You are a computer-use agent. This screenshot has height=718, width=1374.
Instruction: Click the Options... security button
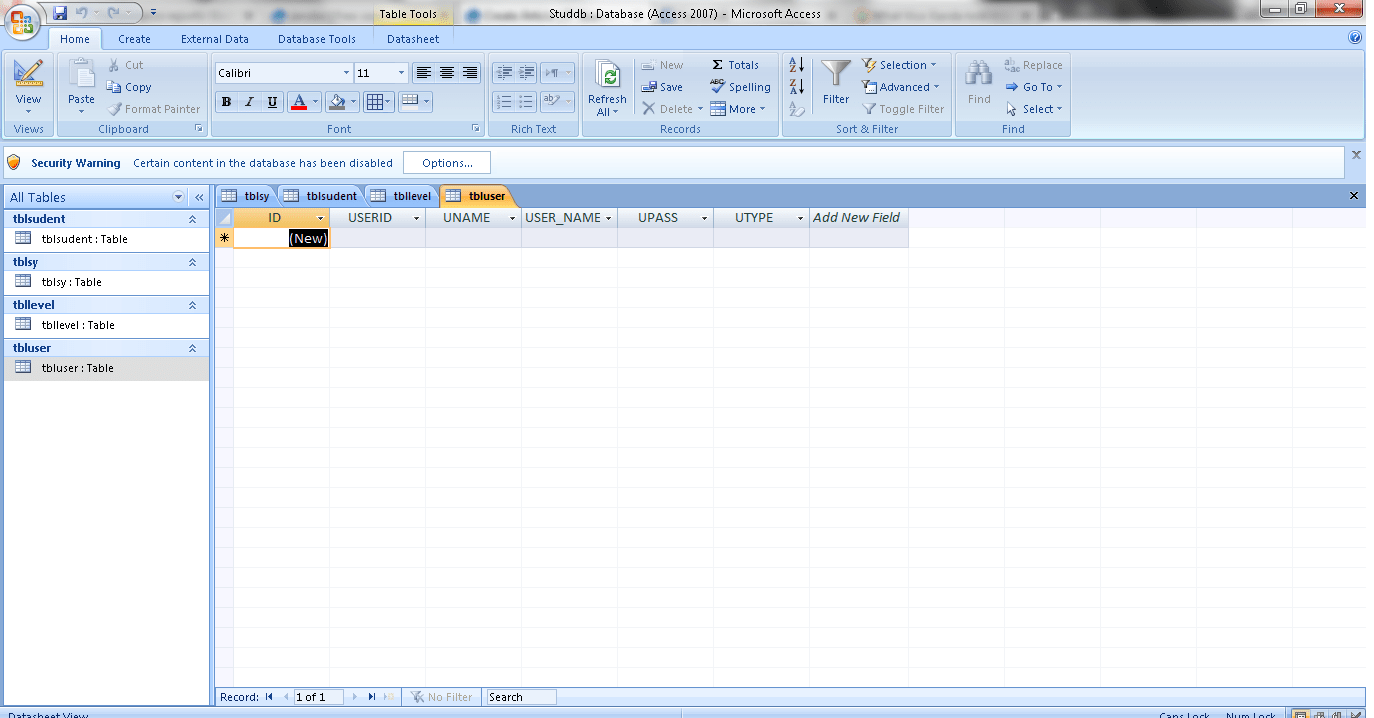click(447, 163)
